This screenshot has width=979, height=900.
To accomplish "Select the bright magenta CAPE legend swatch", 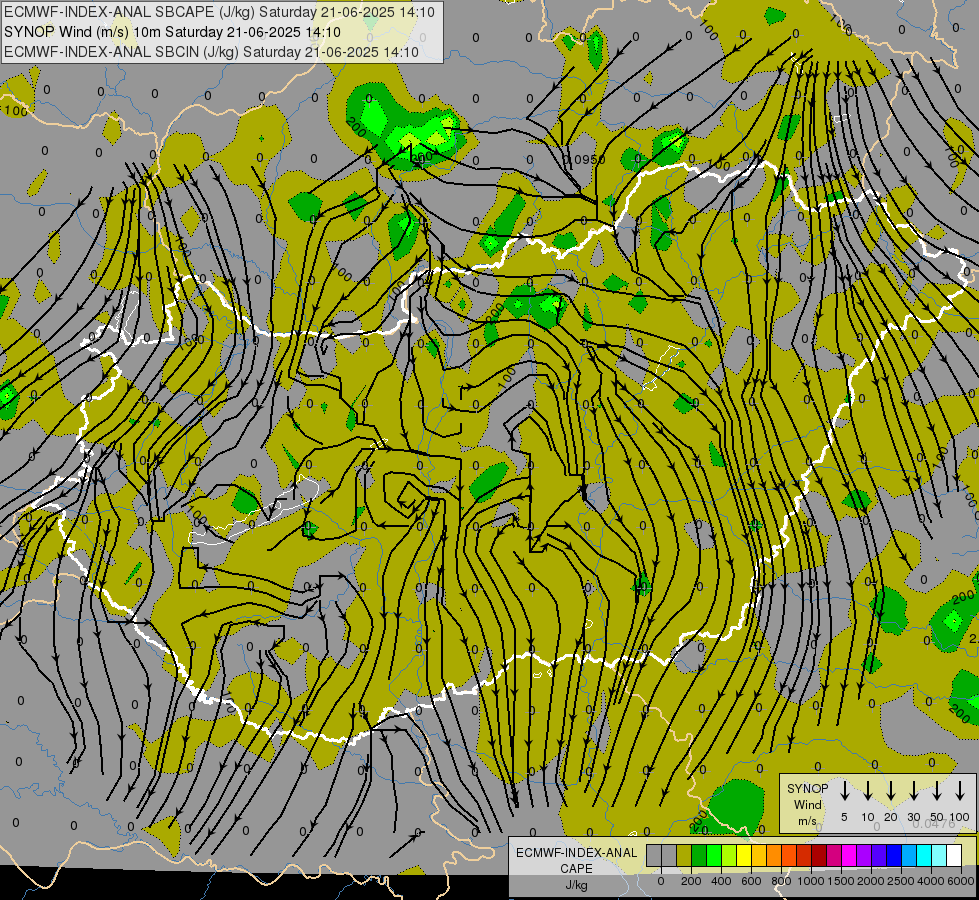I will tap(849, 855).
